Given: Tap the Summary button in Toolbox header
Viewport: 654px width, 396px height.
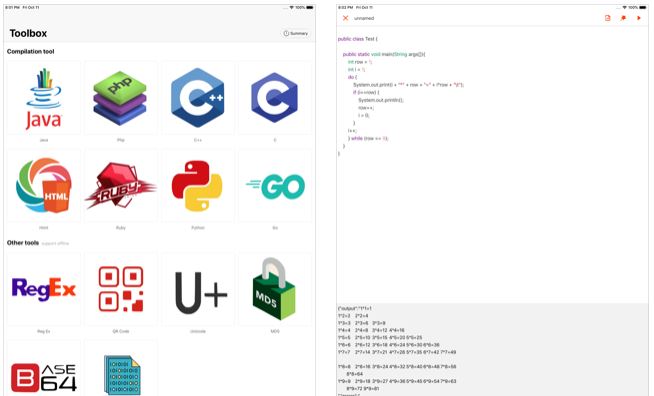Looking at the screenshot, I should [296, 33].
